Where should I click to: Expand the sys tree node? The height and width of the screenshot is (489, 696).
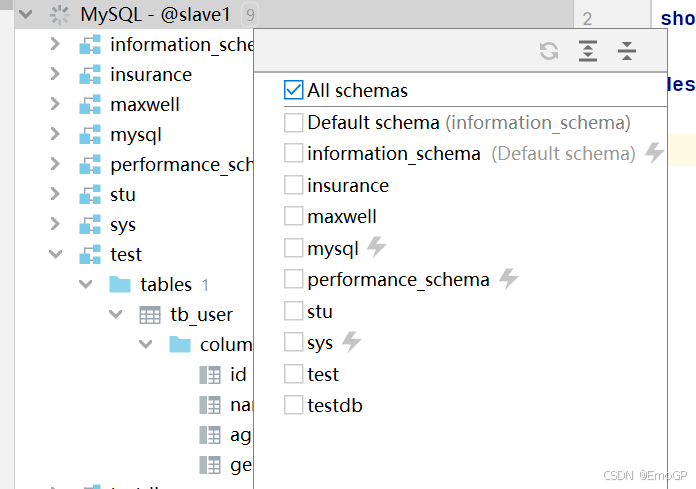[55, 224]
